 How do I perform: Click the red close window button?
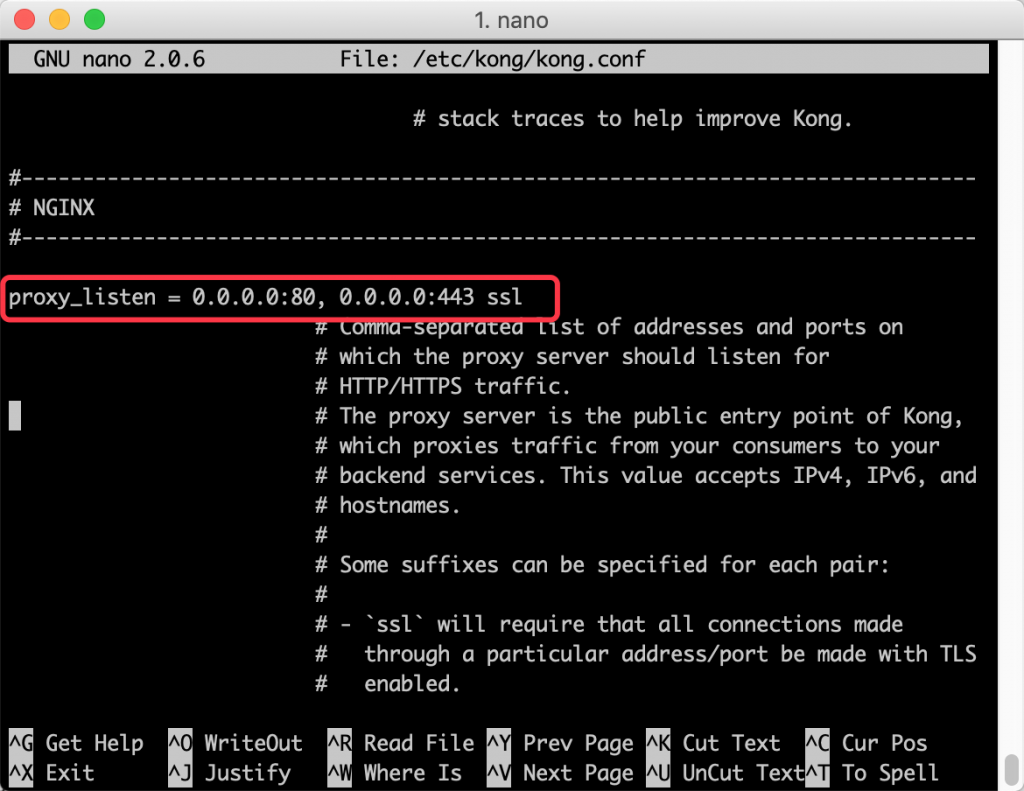(x=24, y=20)
